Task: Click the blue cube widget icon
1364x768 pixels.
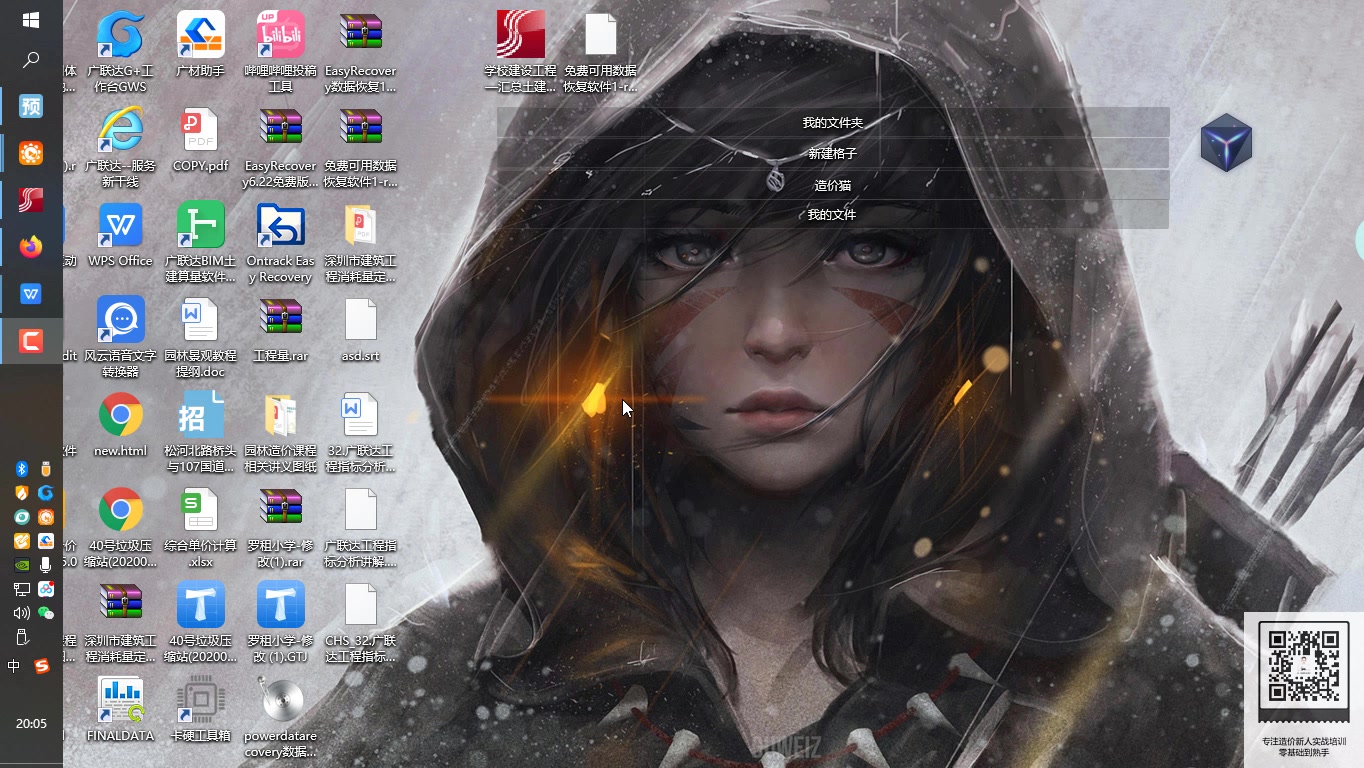Action: coord(1226,142)
